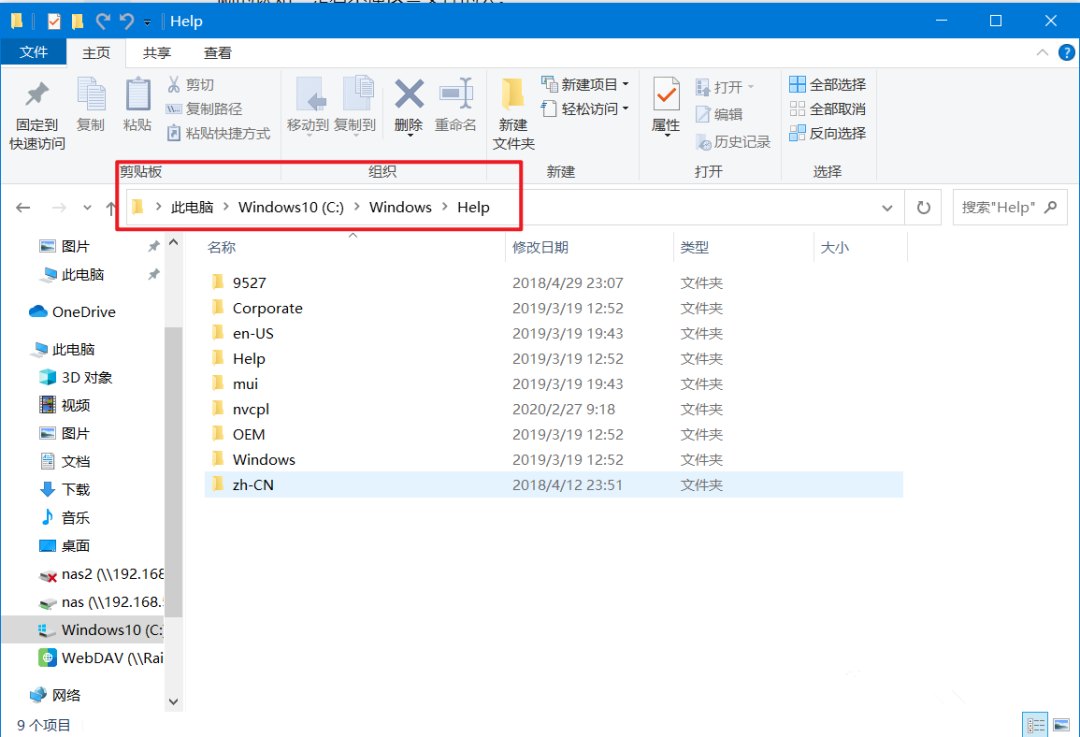Collapse the ribbon with the chevron

1043,52
